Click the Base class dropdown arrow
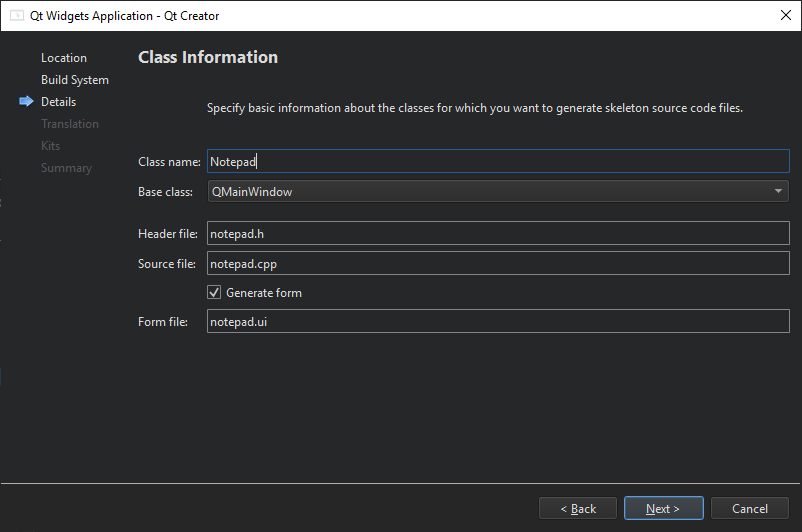 coord(778,191)
